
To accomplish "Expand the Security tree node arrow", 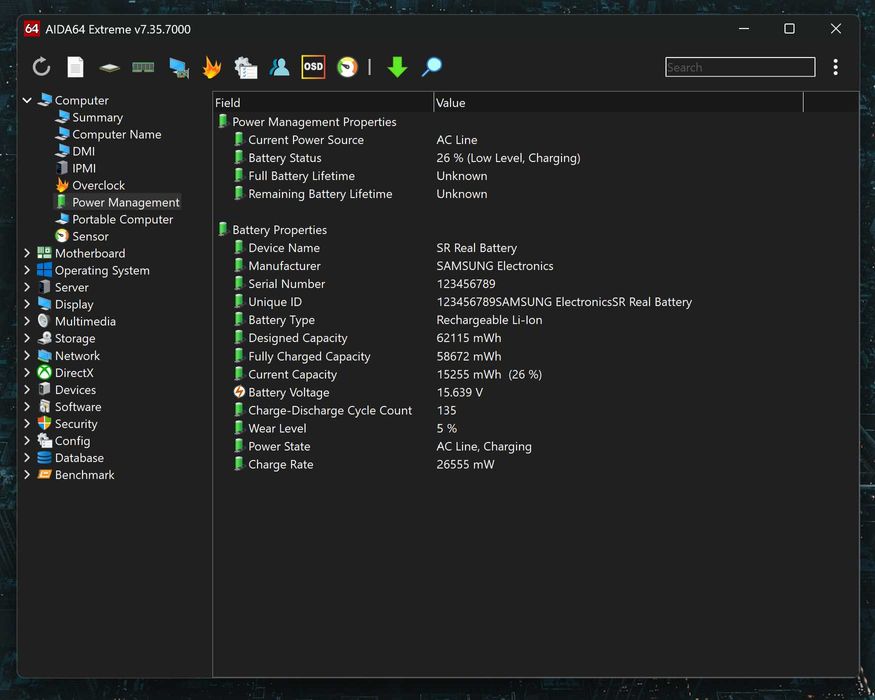I will pos(27,423).
